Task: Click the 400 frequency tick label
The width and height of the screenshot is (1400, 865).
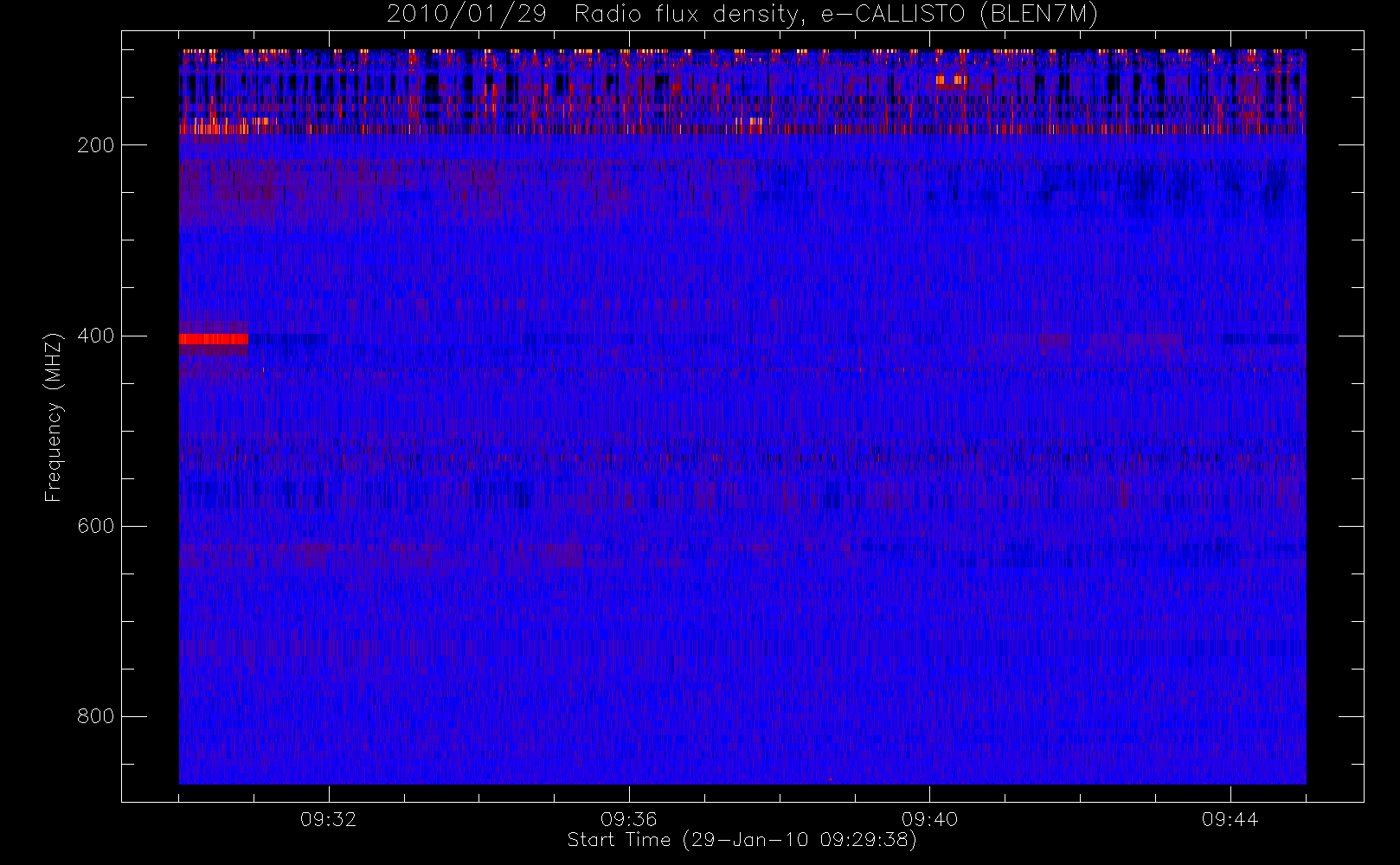Action: click(x=95, y=336)
